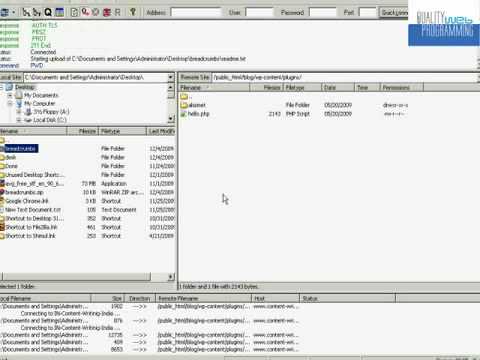Click the local tree scroll up arrow
480x360 pixels.
point(171,87)
